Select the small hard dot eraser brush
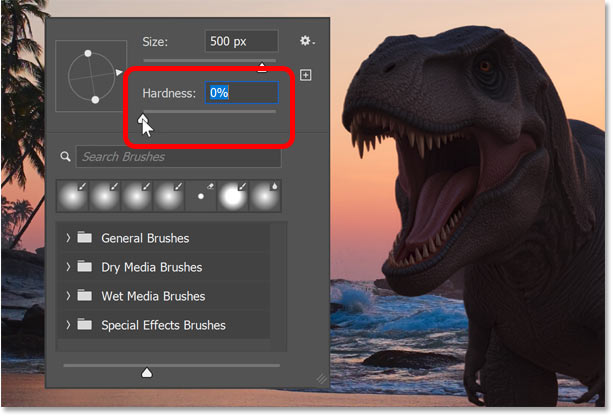The image size is (613, 416). pos(201,198)
